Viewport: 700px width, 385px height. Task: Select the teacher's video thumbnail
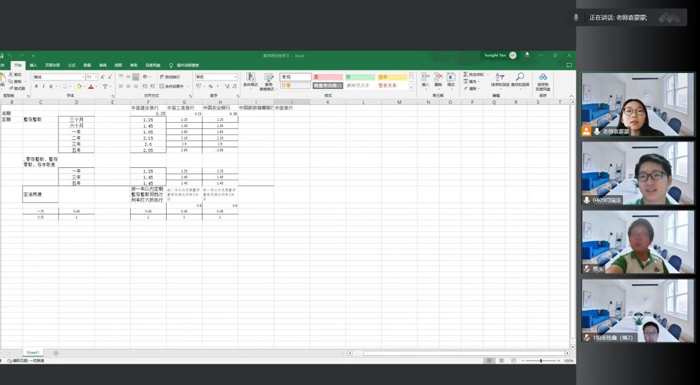(x=638, y=105)
